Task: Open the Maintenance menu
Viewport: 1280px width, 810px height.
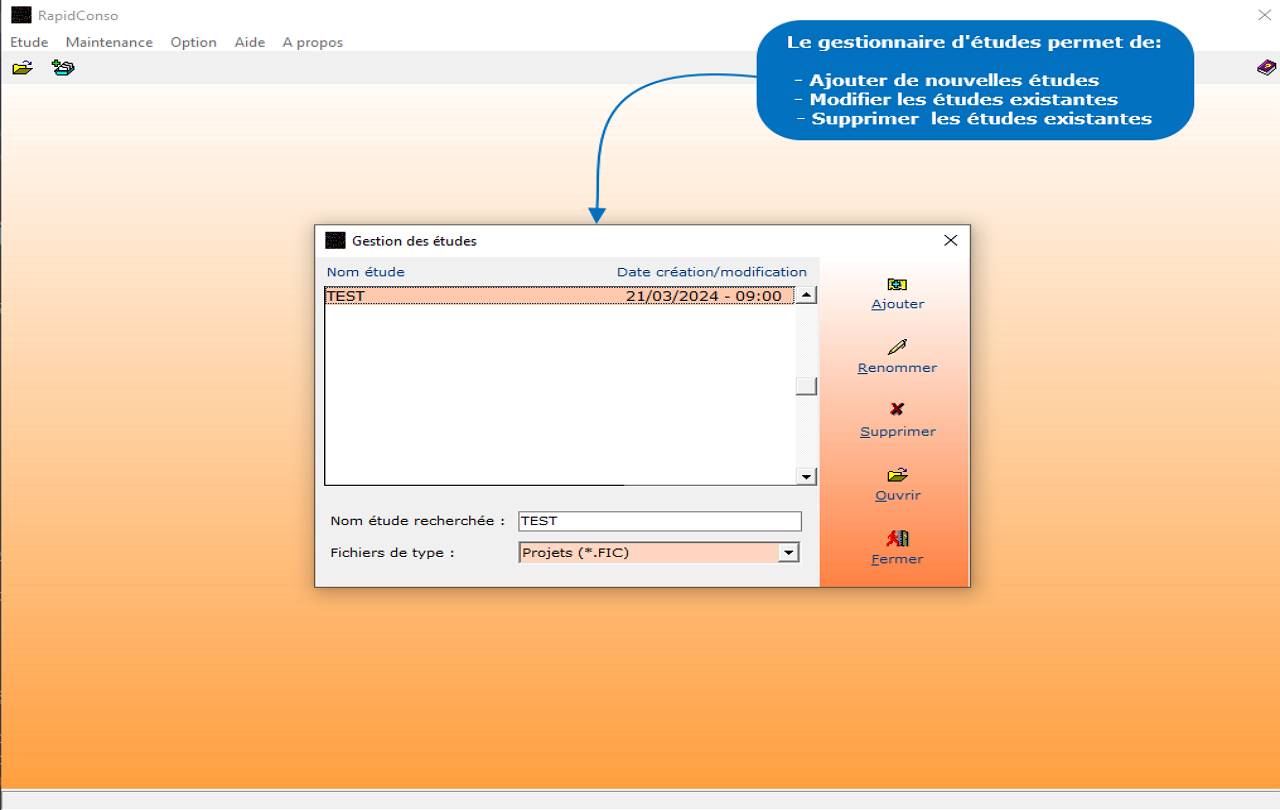Action: (109, 42)
